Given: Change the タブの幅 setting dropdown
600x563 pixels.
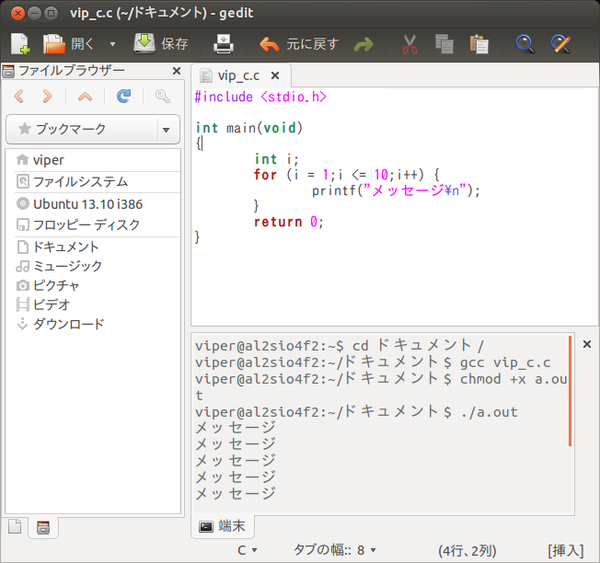Looking at the screenshot, I should pos(335,550).
